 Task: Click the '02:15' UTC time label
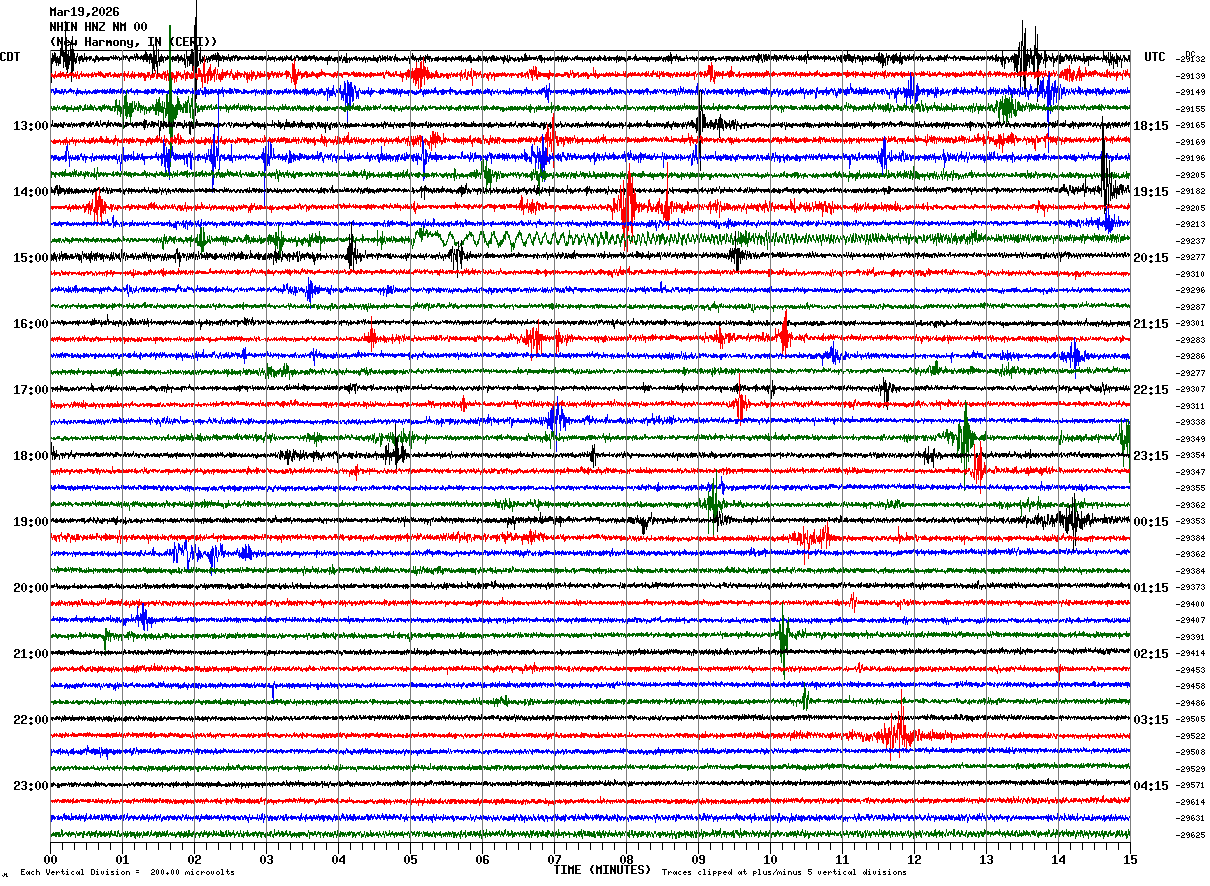1151,654
